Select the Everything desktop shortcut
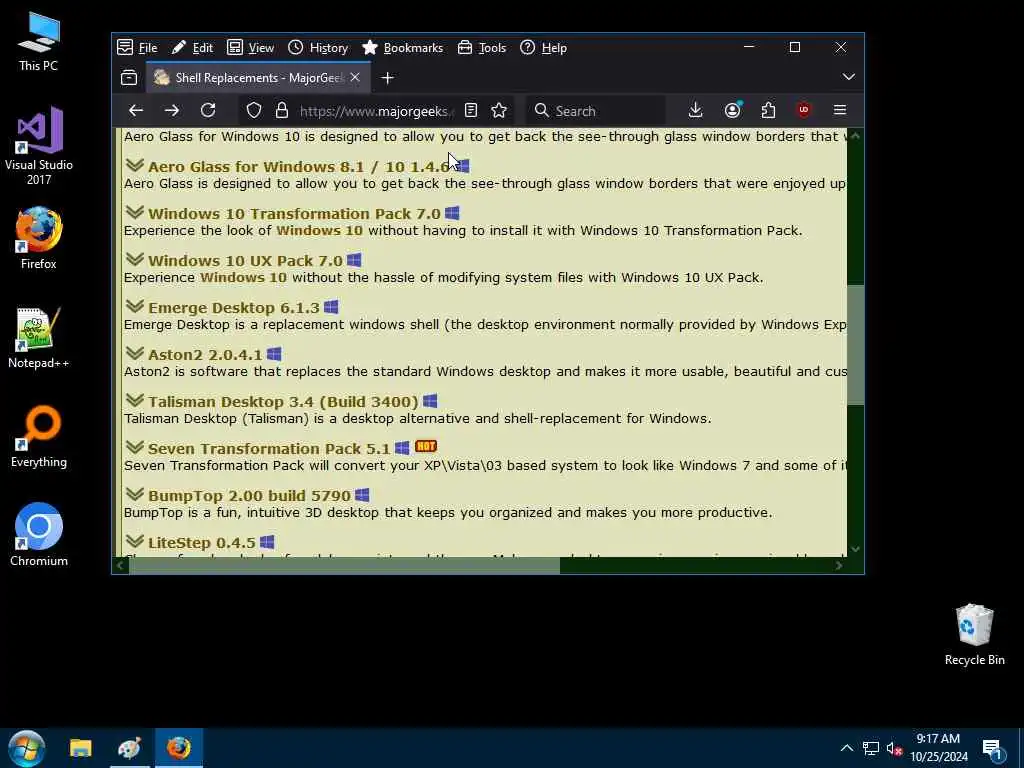 click(x=39, y=436)
